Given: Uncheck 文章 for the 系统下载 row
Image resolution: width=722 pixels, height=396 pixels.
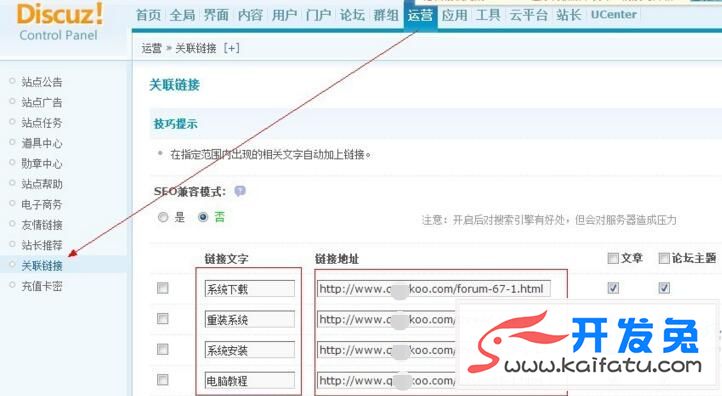Looking at the screenshot, I should 613,288.
